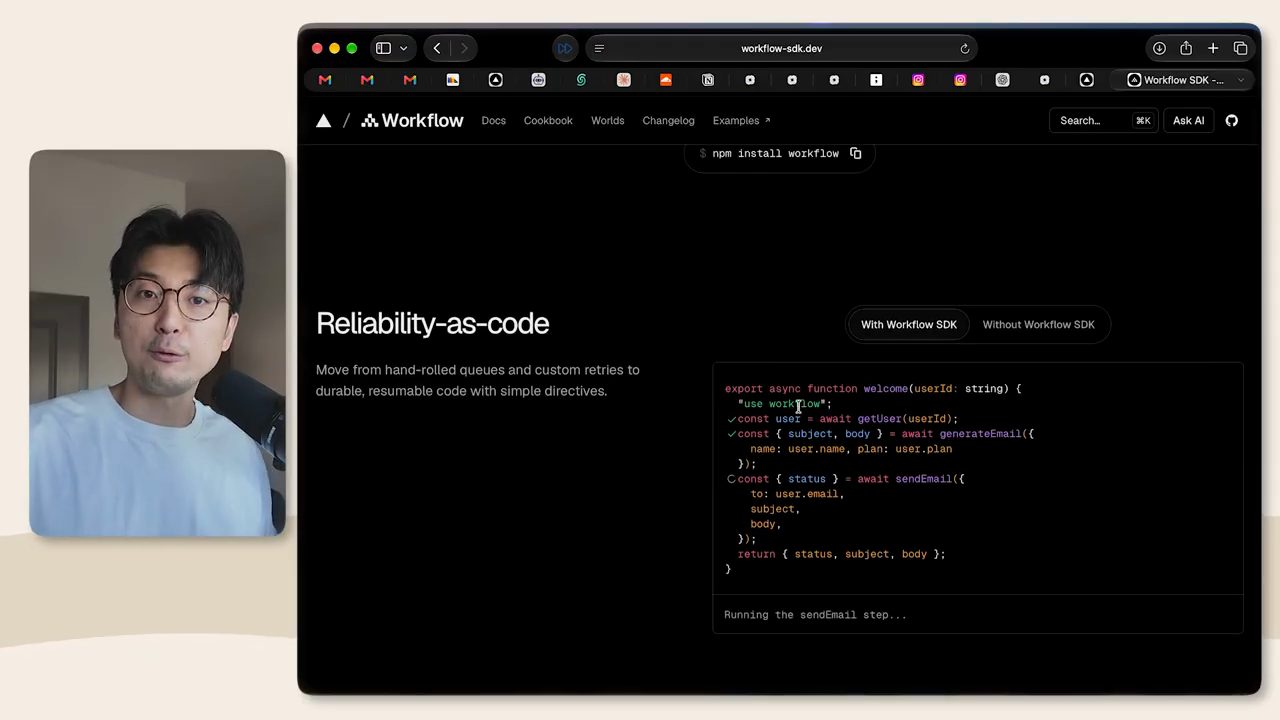Open the Worlds page
1280x720 pixels.
click(x=607, y=121)
